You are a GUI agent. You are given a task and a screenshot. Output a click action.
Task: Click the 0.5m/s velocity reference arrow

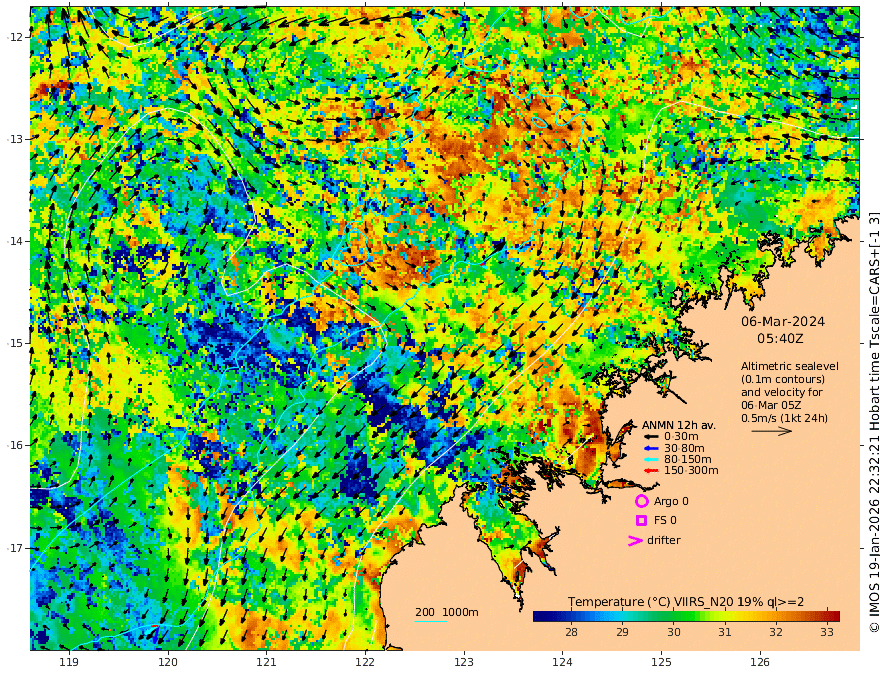(x=772, y=431)
